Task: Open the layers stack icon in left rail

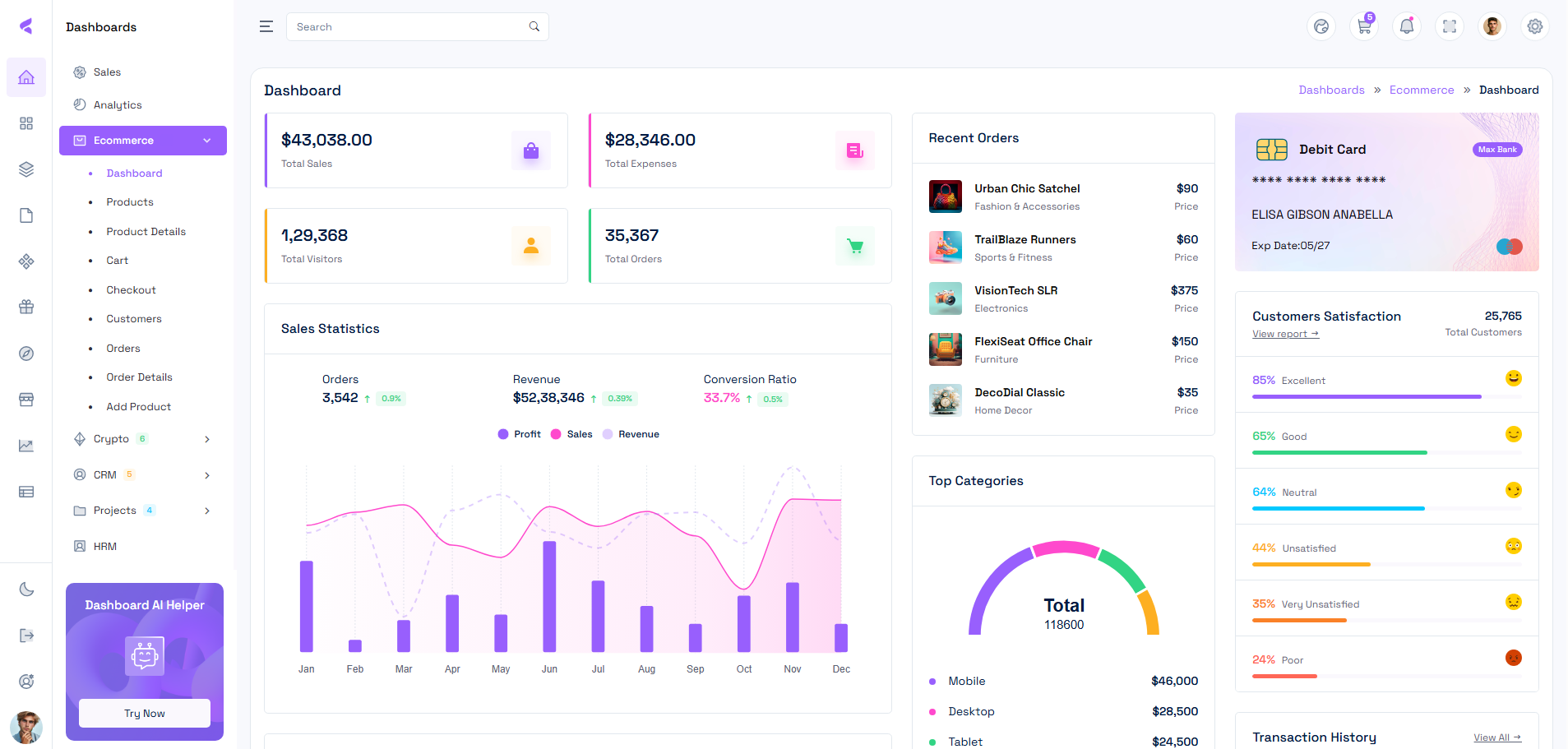Action: tap(26, 169)
